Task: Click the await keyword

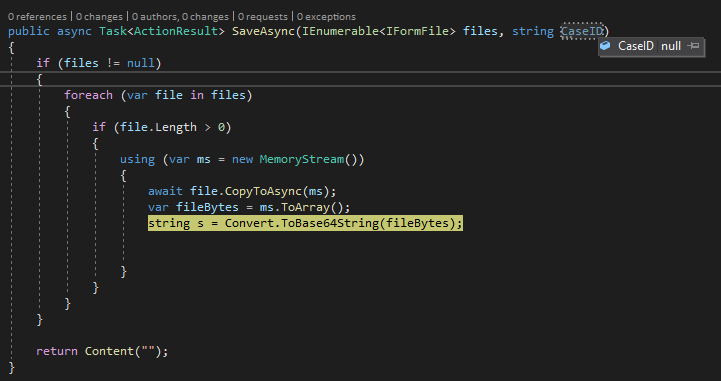Action: click(165, 191)
